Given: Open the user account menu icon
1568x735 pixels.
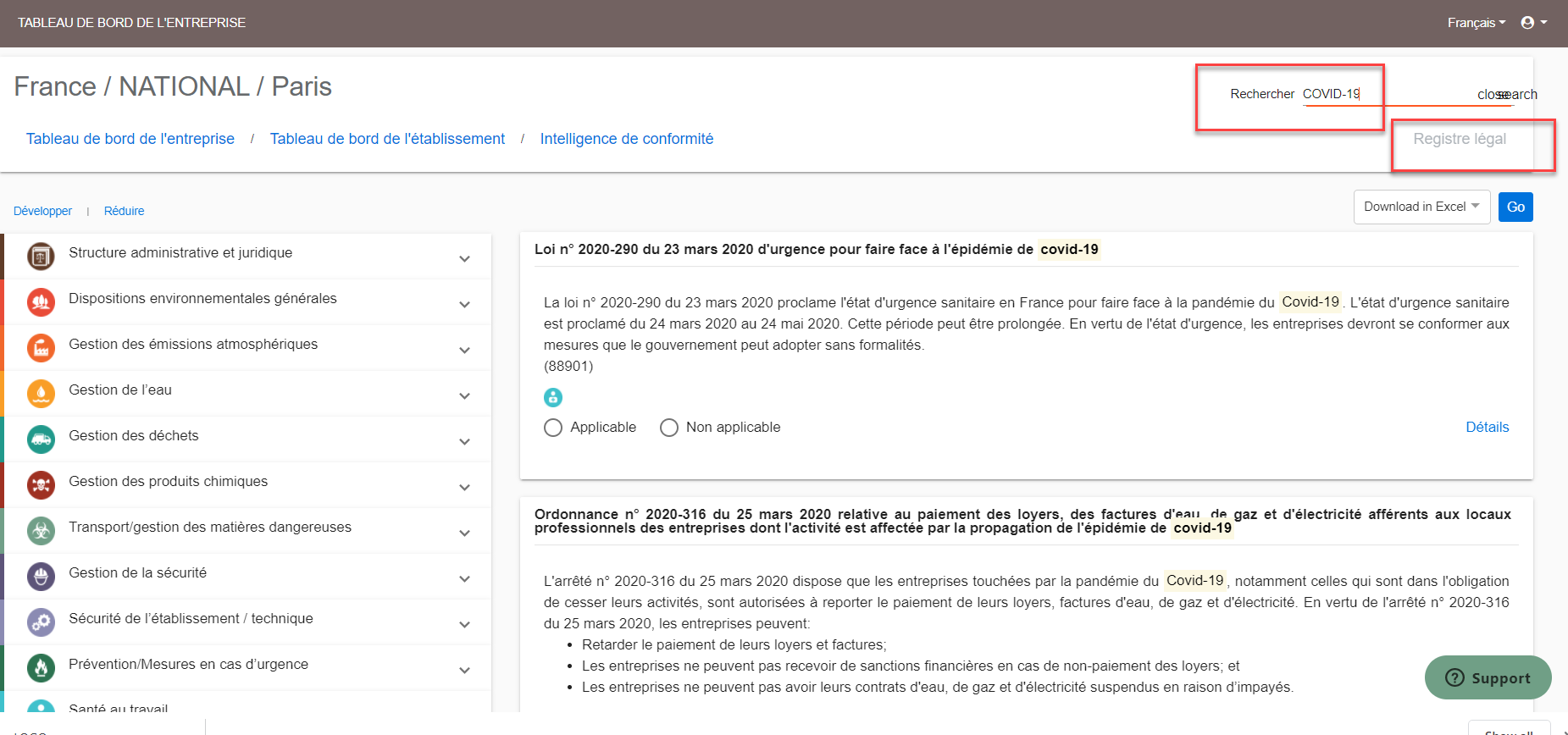Looking at the screenshot, I should [1533, 23].
